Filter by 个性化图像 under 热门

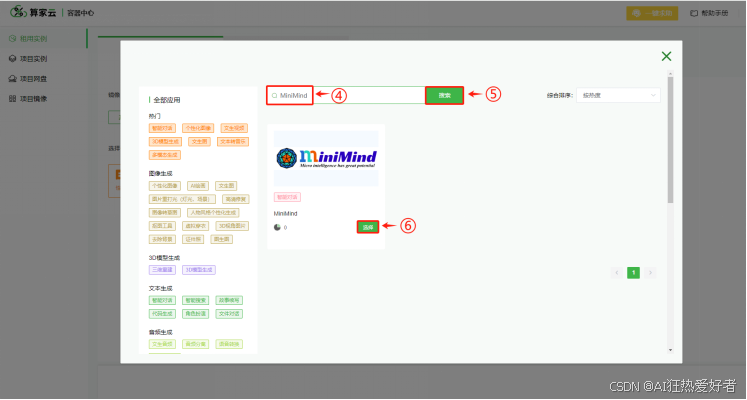coord(198,128)
